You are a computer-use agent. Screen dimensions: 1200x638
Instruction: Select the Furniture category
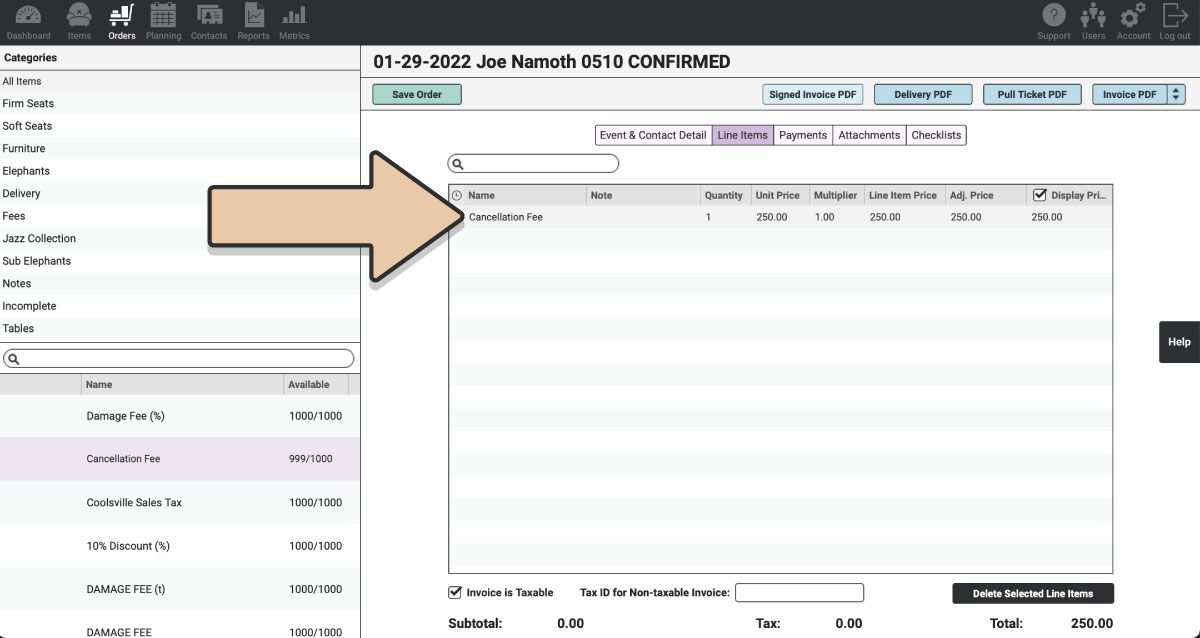point(180,148)
